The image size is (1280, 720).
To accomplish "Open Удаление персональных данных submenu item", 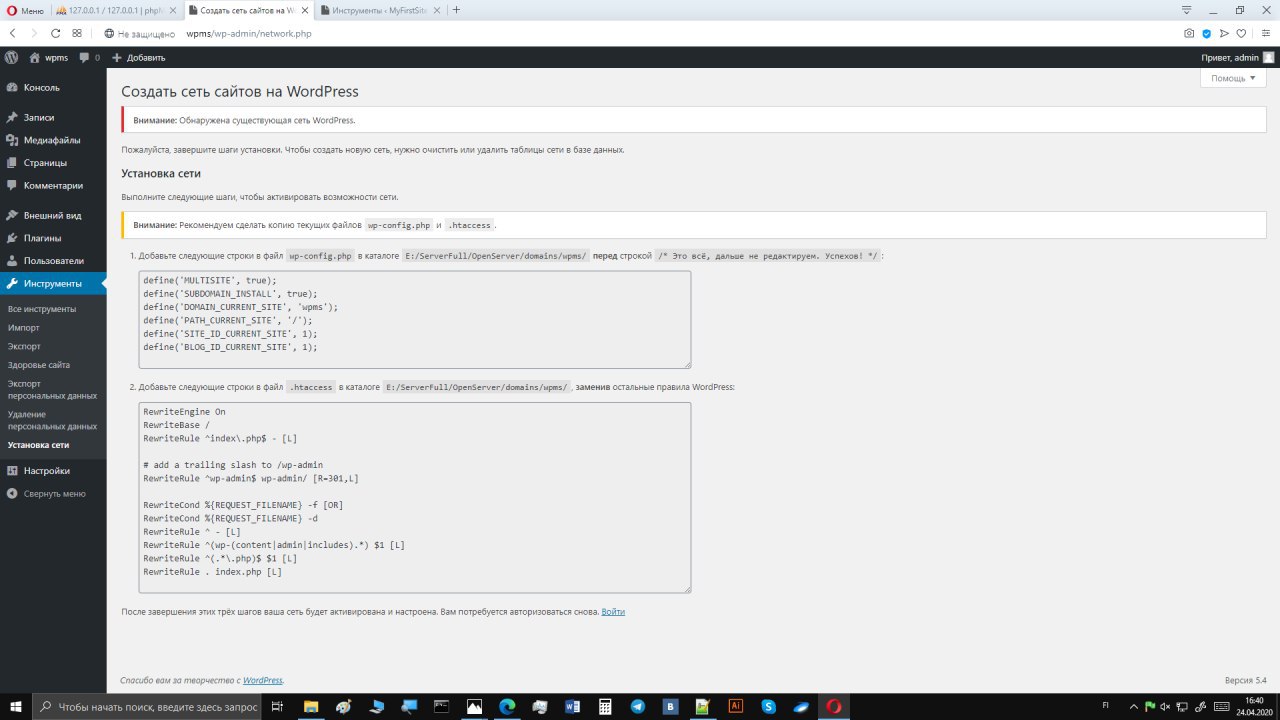I will pyautogui.click(x=52, y=420).
